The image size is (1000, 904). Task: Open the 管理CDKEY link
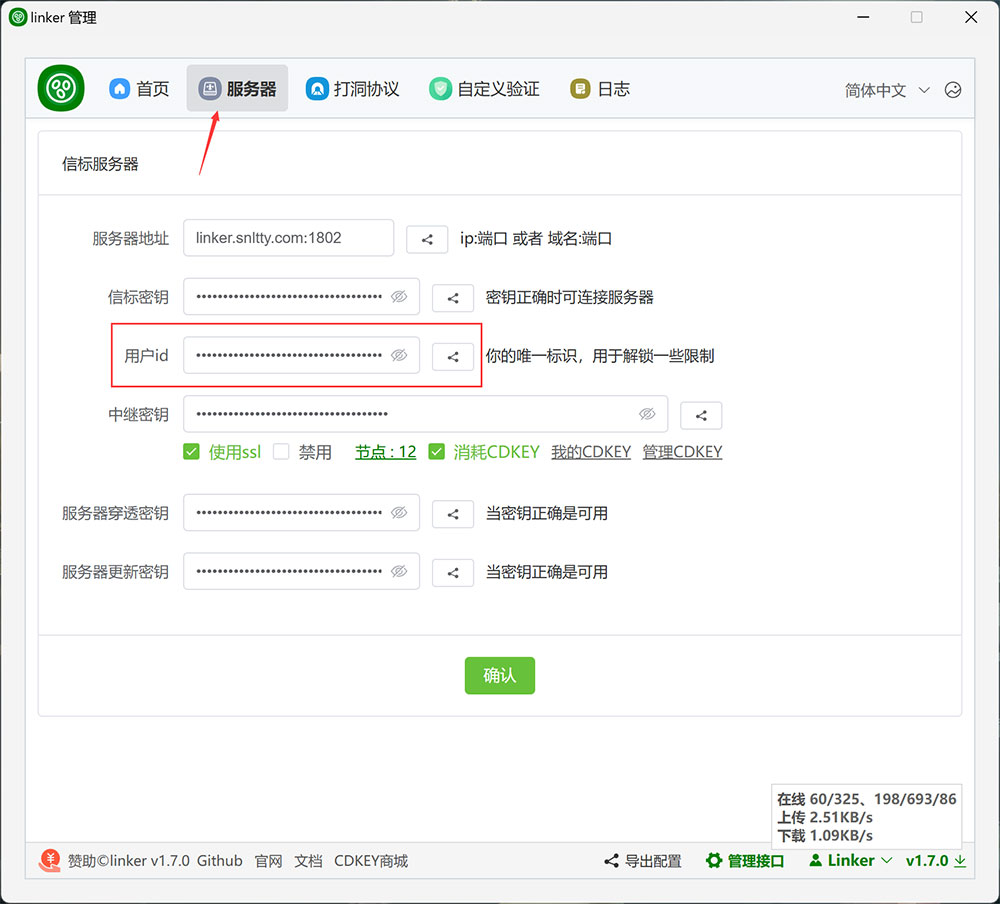(x=682, y=452)
